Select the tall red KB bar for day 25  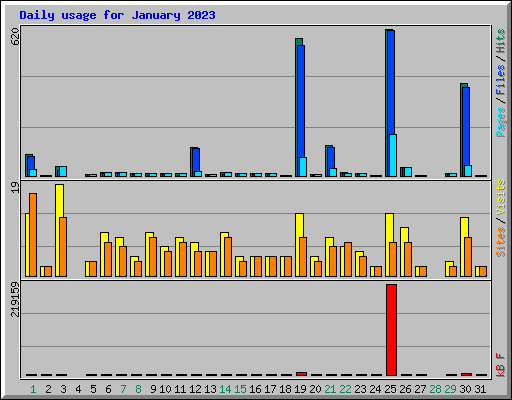[x=391, y=330]
